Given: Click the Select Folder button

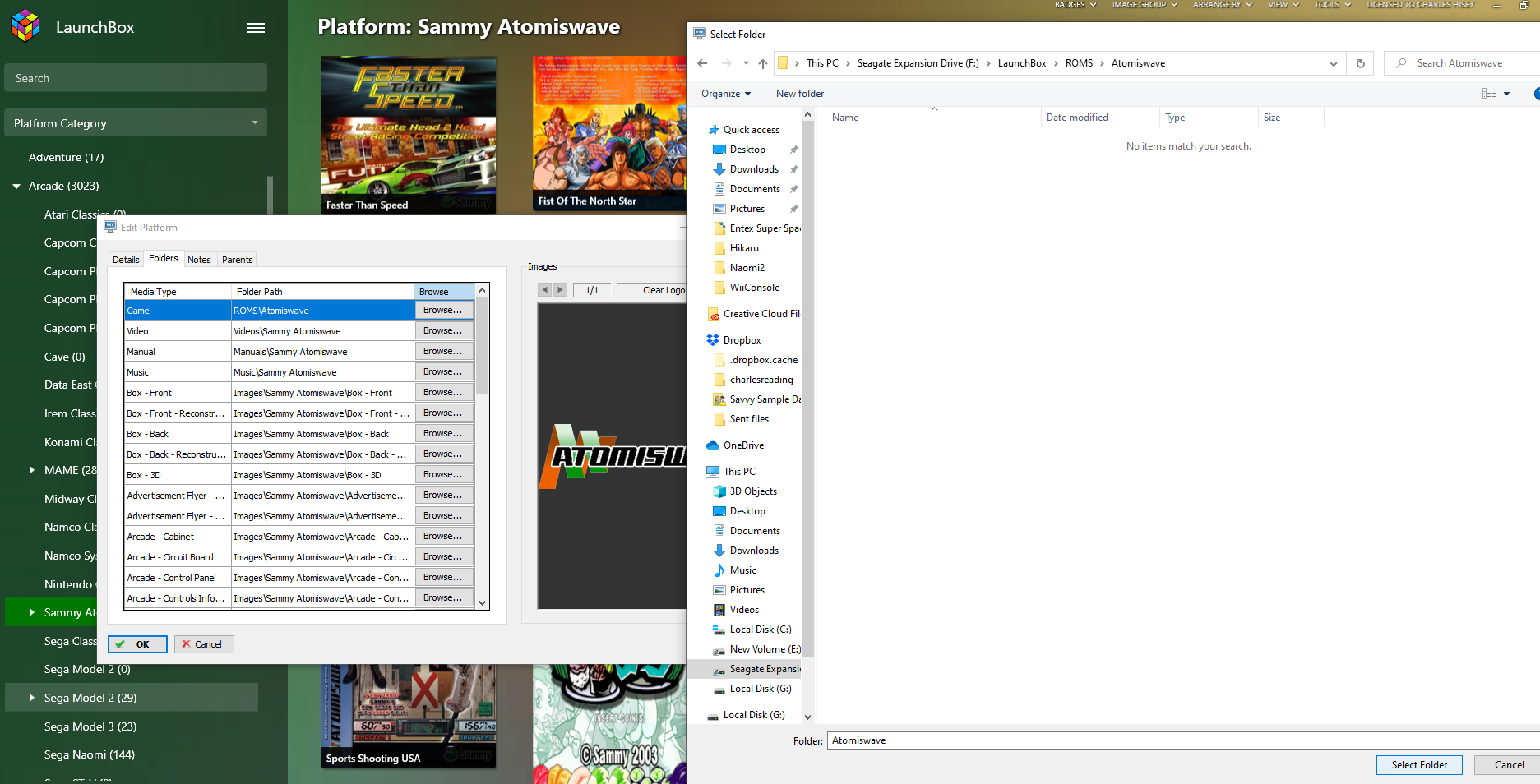Looking at the screenshot, I should click(1419, 765).
